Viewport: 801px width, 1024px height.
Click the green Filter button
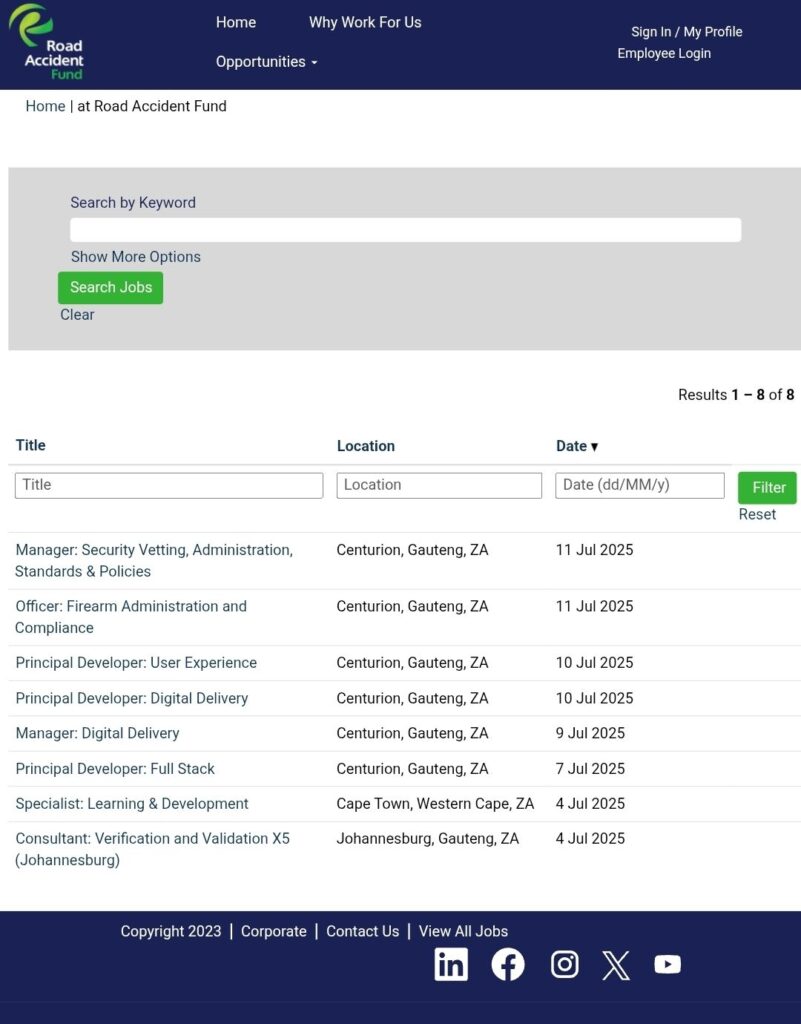coord(767,488)
